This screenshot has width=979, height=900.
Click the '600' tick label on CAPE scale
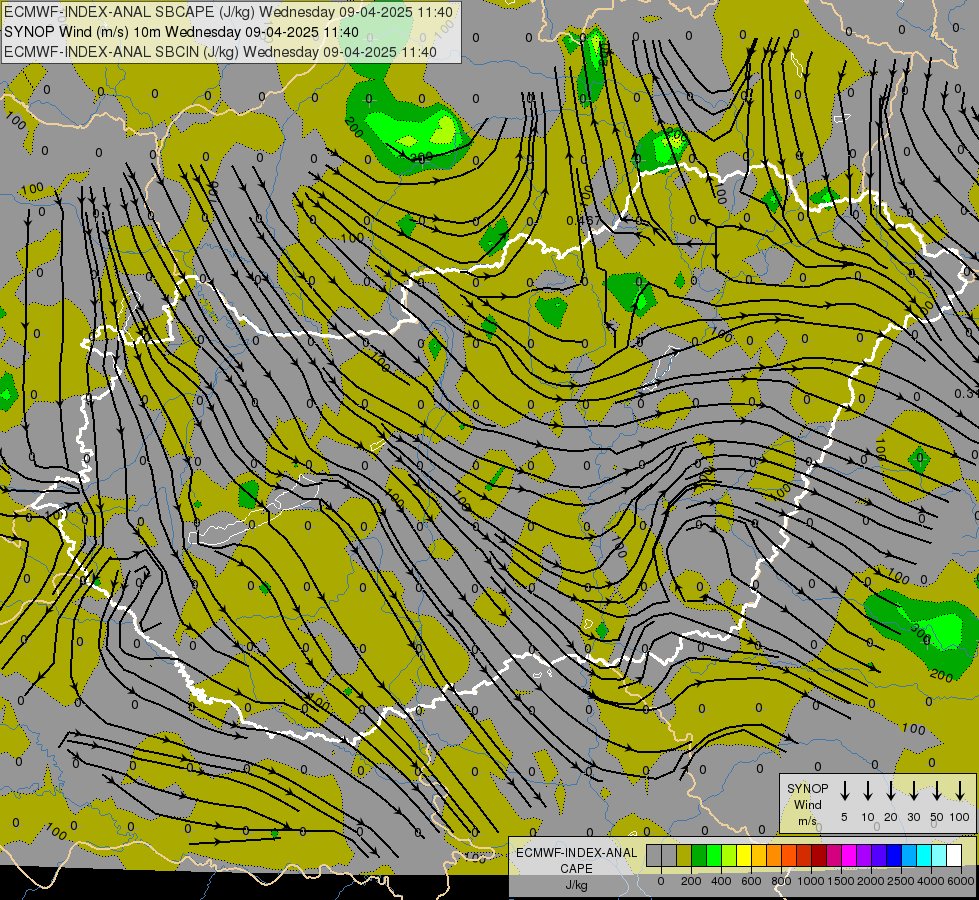pos(751,881)
